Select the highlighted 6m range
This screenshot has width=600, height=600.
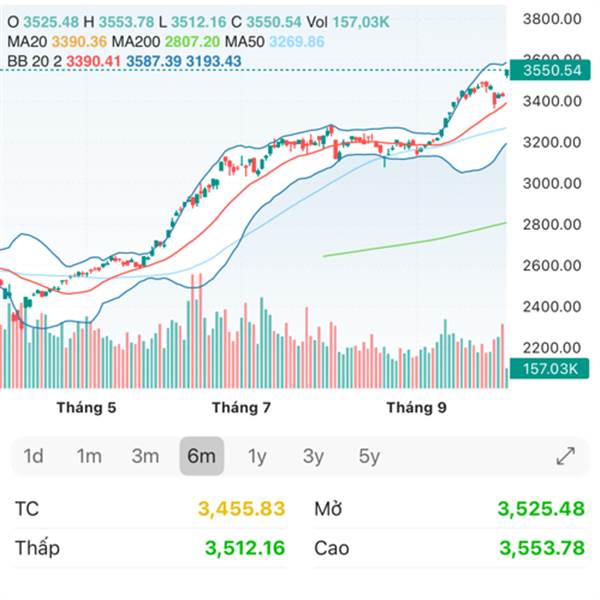coord(201,457)
